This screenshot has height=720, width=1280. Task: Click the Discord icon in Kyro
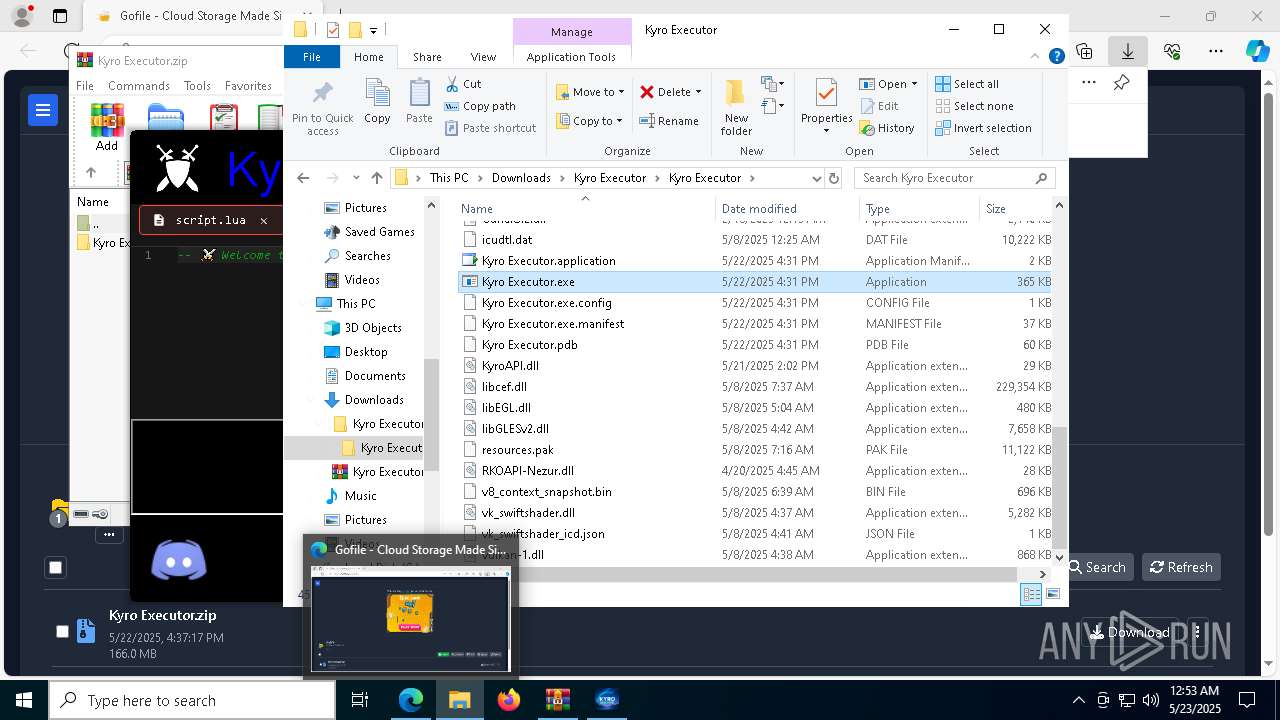(x=179, y=560)
